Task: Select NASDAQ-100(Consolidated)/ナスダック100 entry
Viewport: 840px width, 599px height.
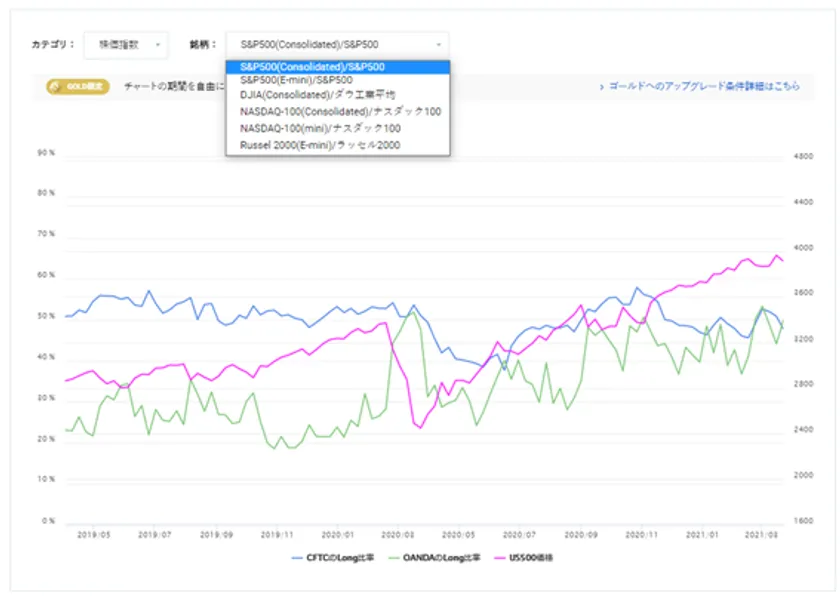Action: click(340, 112)
